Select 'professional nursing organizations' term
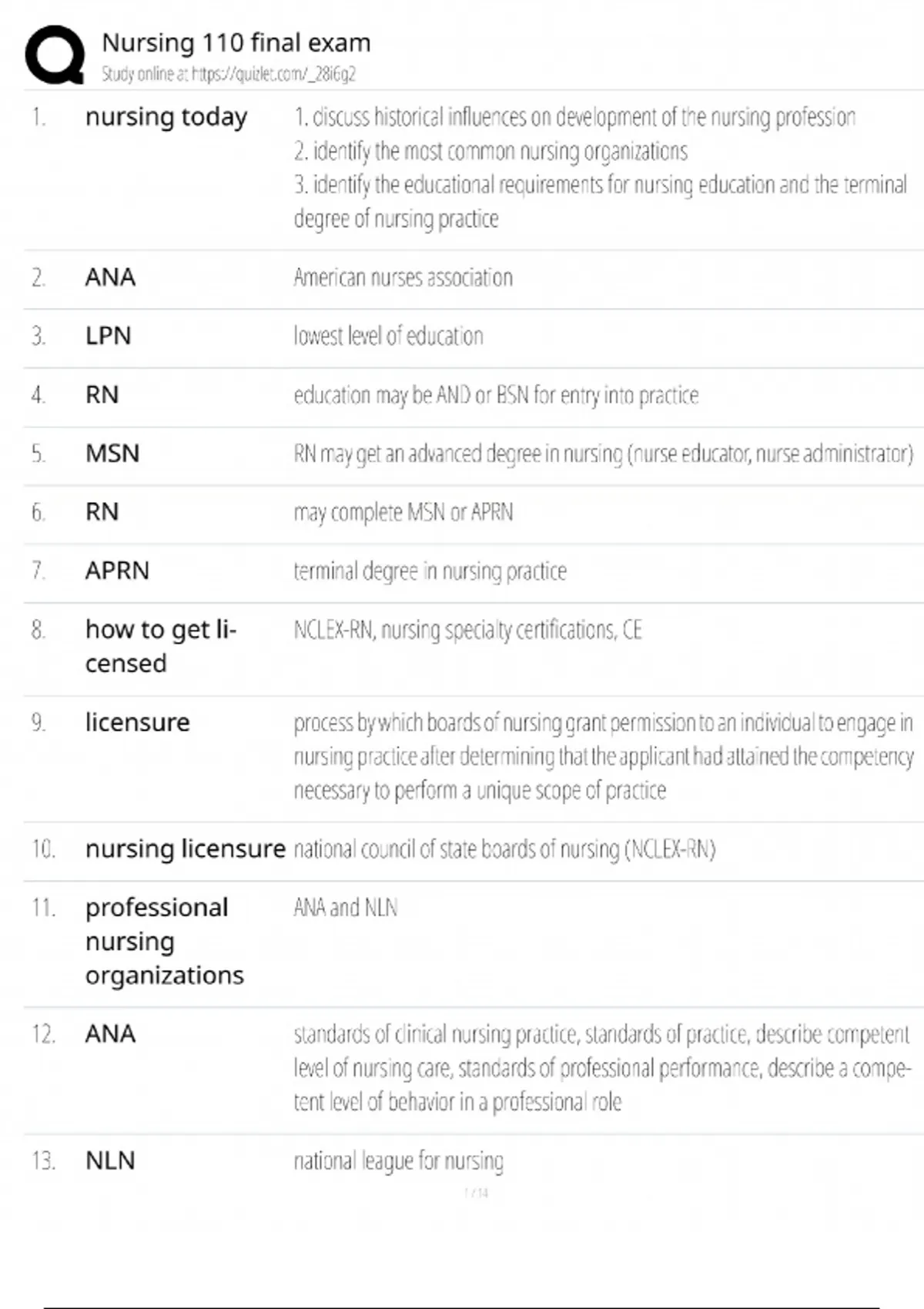Viewport: 924px width, 1309px height. click(164, 941)
